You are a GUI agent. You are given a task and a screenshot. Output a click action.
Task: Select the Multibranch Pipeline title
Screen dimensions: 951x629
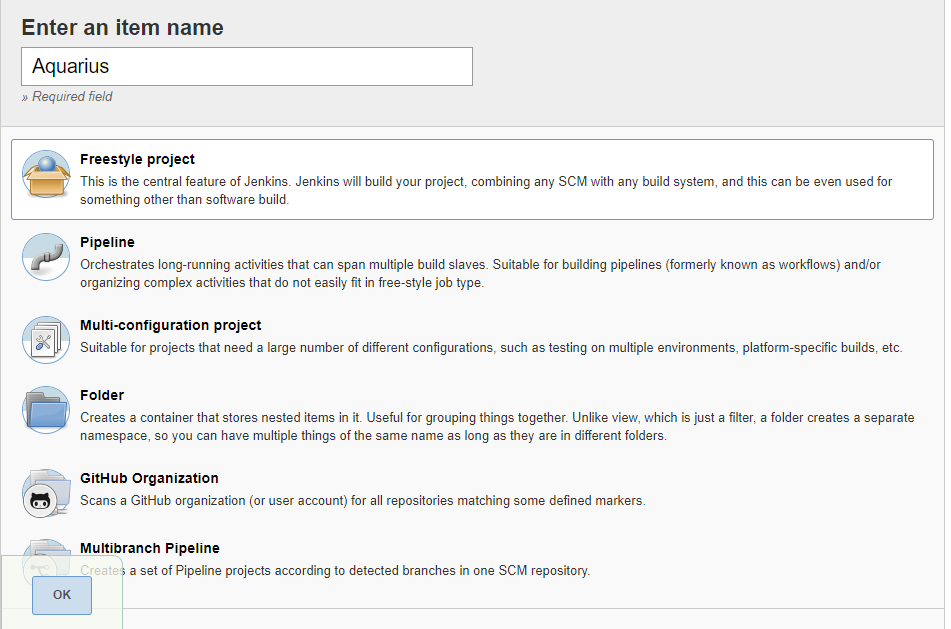pos(149,548)
